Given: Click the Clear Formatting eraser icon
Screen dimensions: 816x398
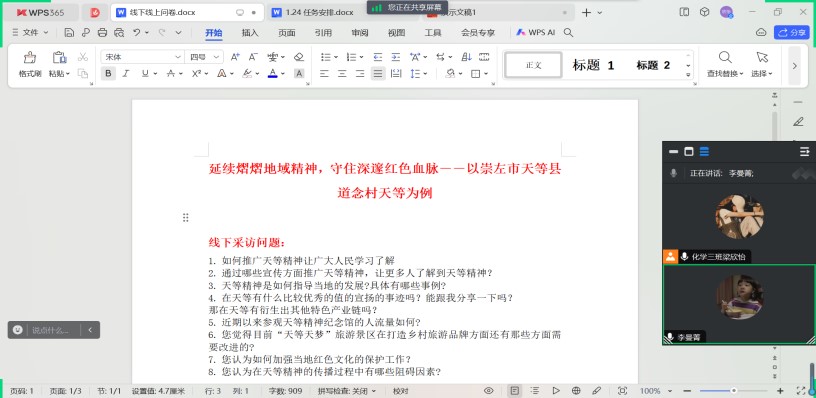Looking at the screenshot, I should coord(299,57).
